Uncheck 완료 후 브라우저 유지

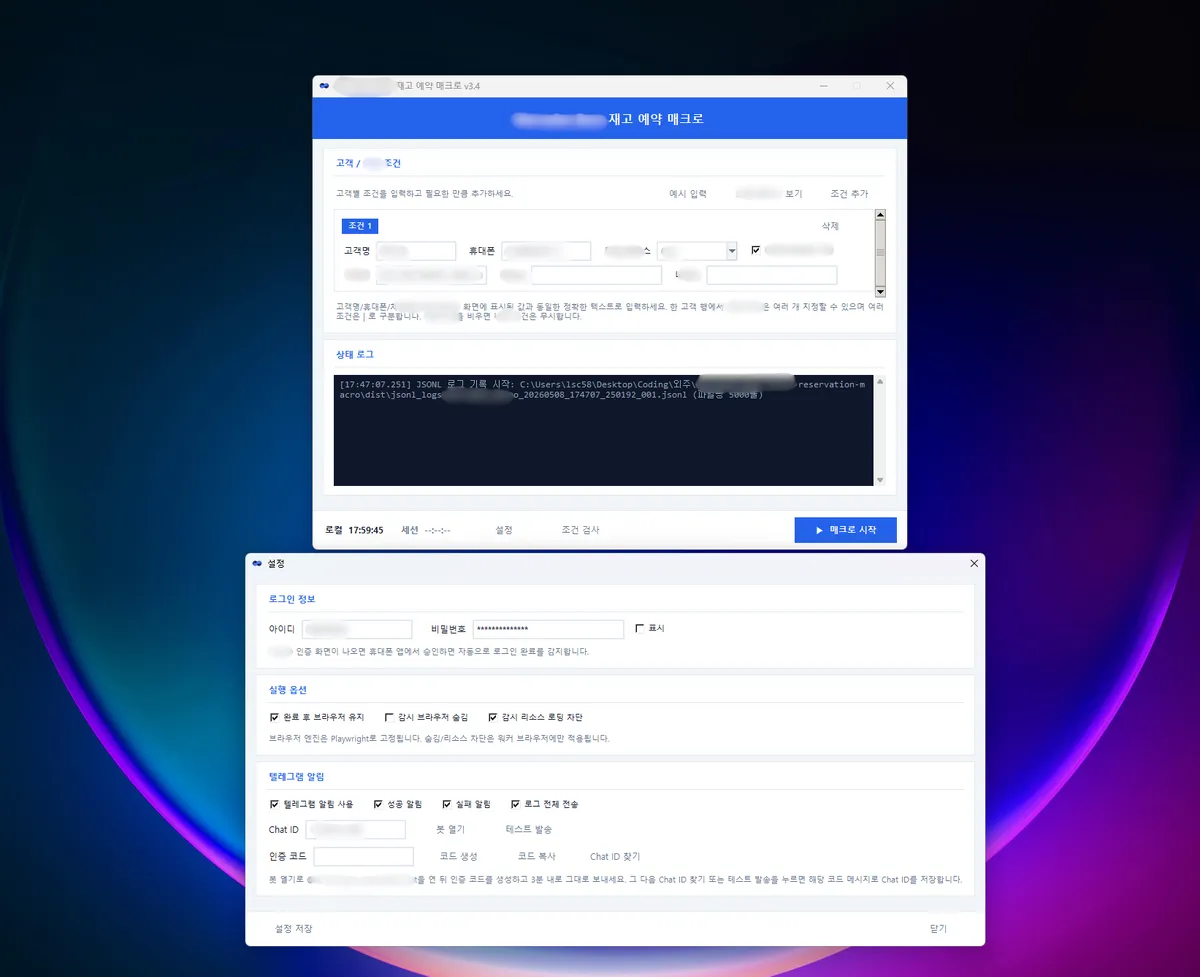(274, 717)
